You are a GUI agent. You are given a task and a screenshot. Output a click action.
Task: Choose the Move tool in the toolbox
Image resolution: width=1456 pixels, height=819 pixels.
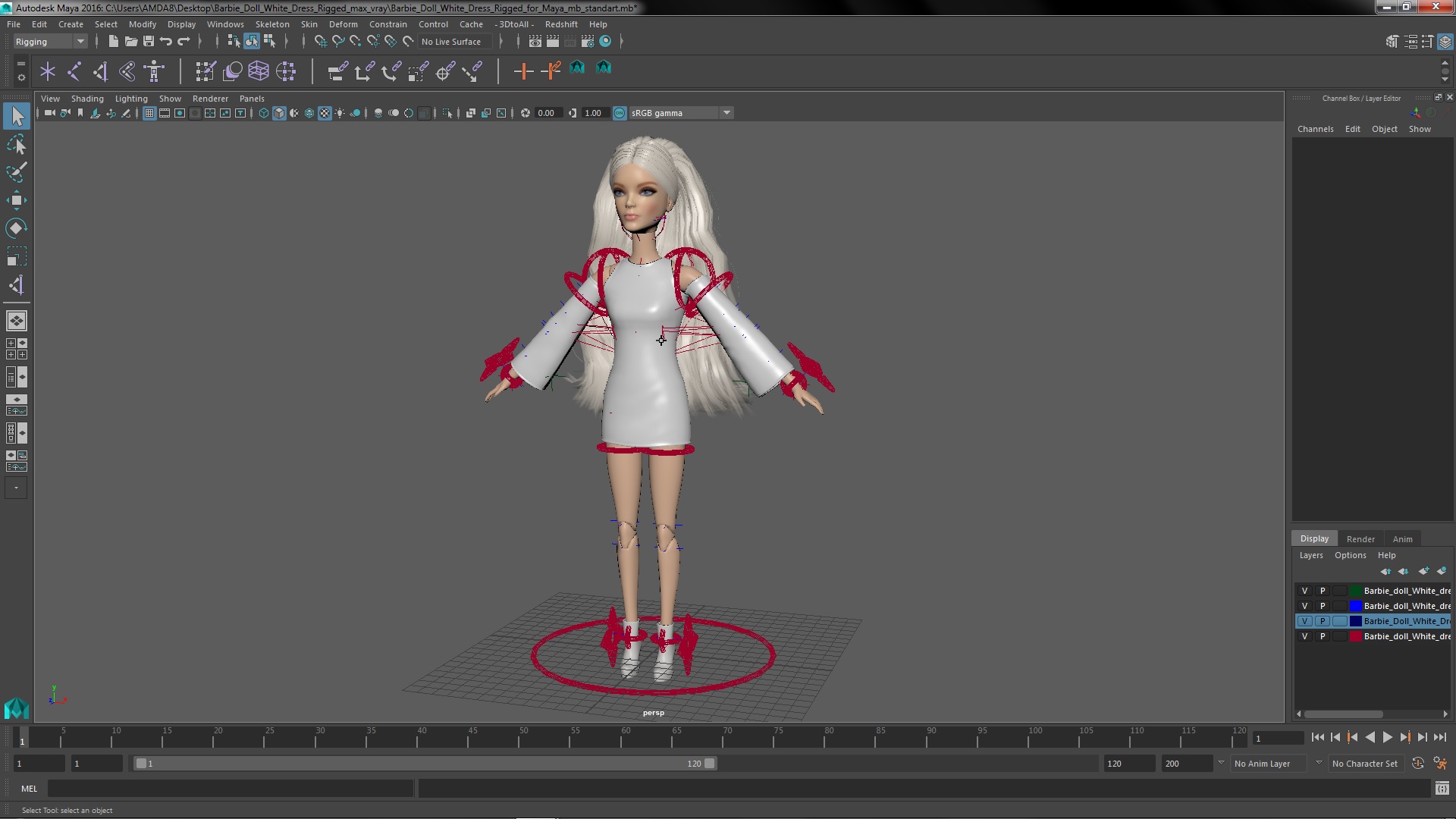click(x=17, y=200)
